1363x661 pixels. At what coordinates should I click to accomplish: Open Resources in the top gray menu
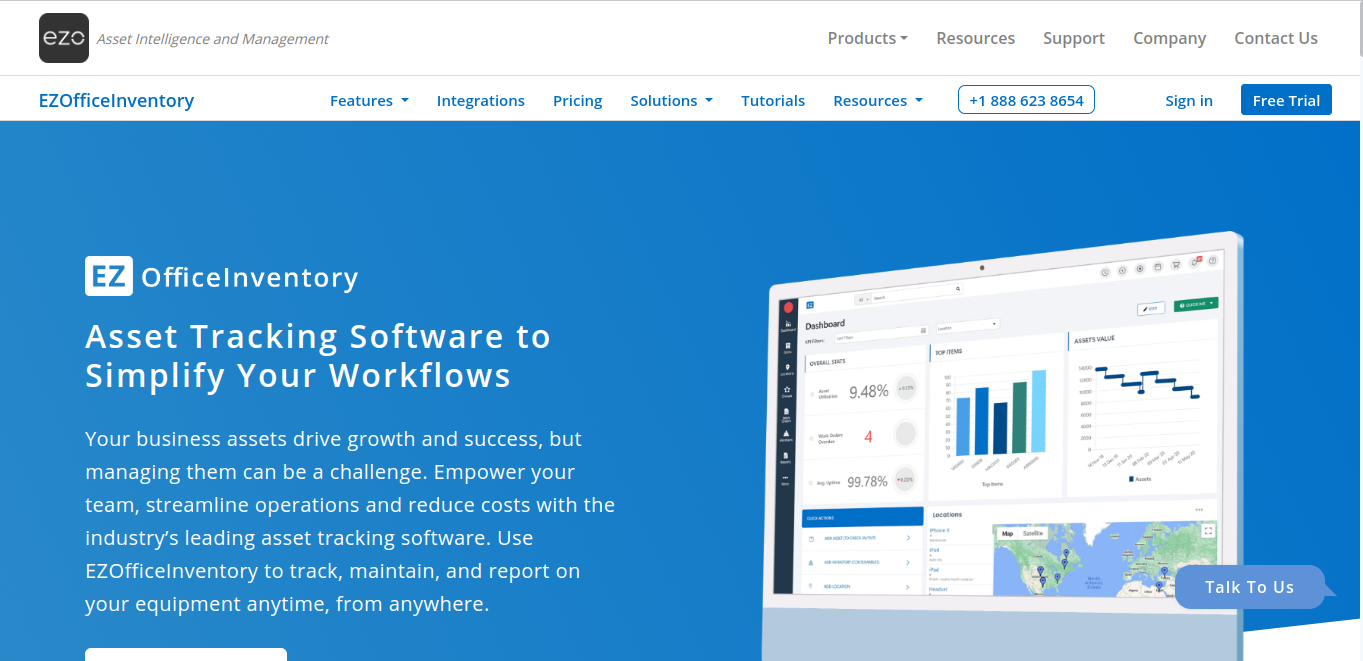(x=975, y=38)
